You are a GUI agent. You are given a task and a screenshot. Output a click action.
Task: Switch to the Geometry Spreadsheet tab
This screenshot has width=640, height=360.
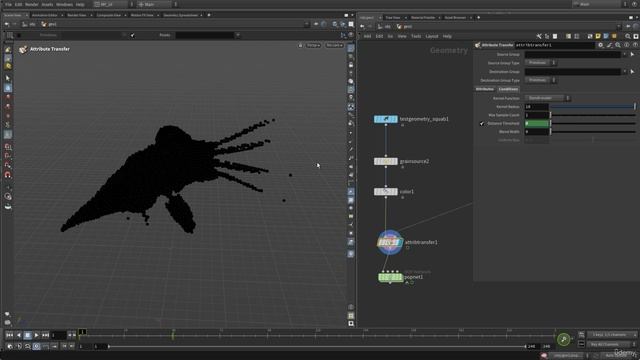(x=180, y=15)
